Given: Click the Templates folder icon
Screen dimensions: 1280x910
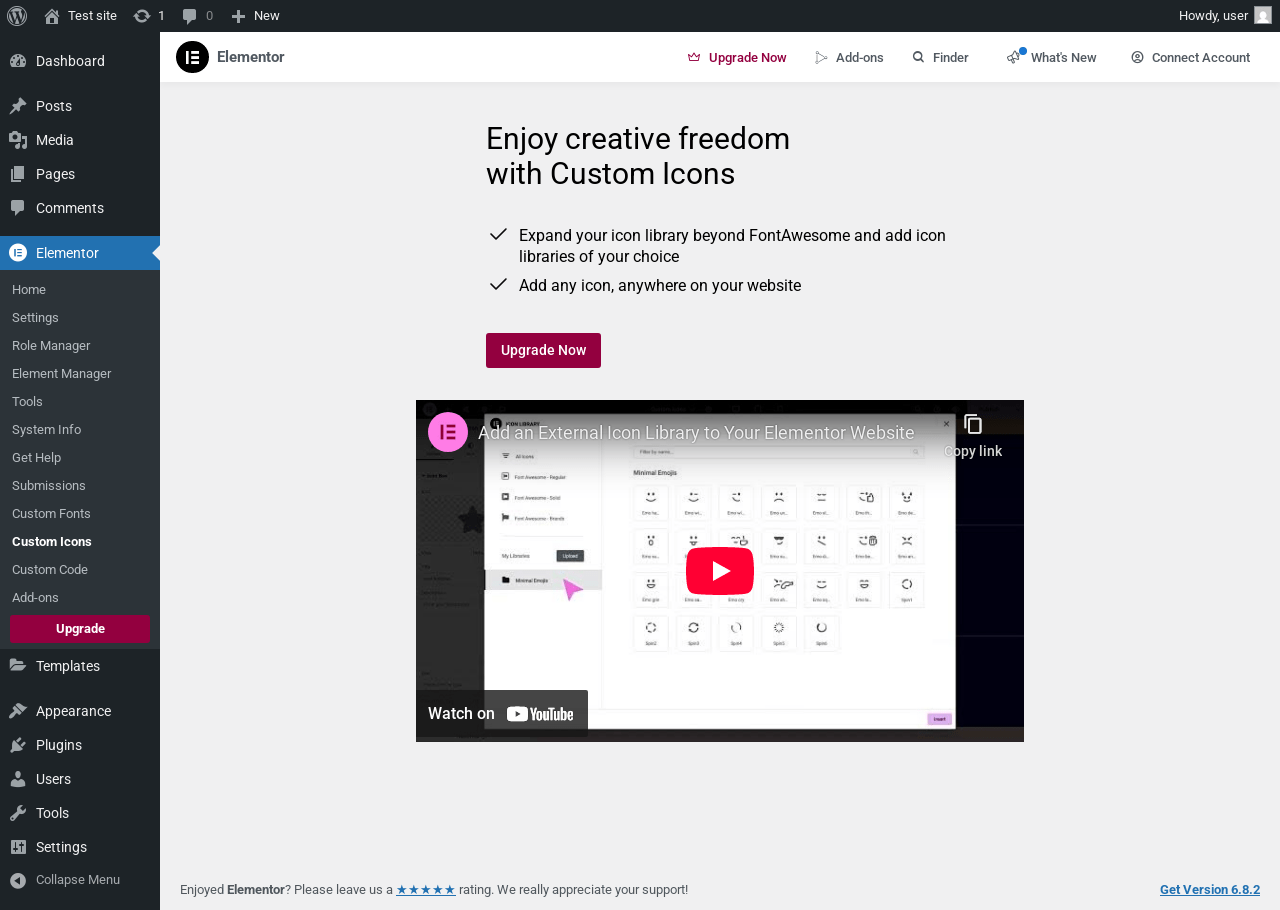Looking at the screenshot, I should click(x=18, y=666).
